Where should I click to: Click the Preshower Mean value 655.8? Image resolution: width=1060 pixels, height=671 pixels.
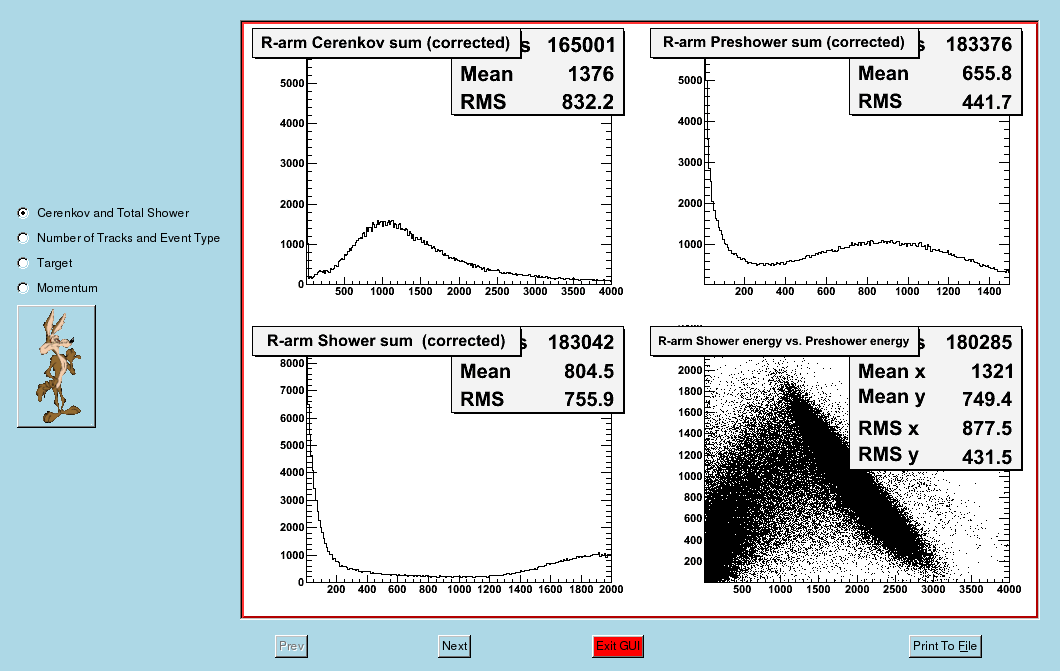[986, 74]
